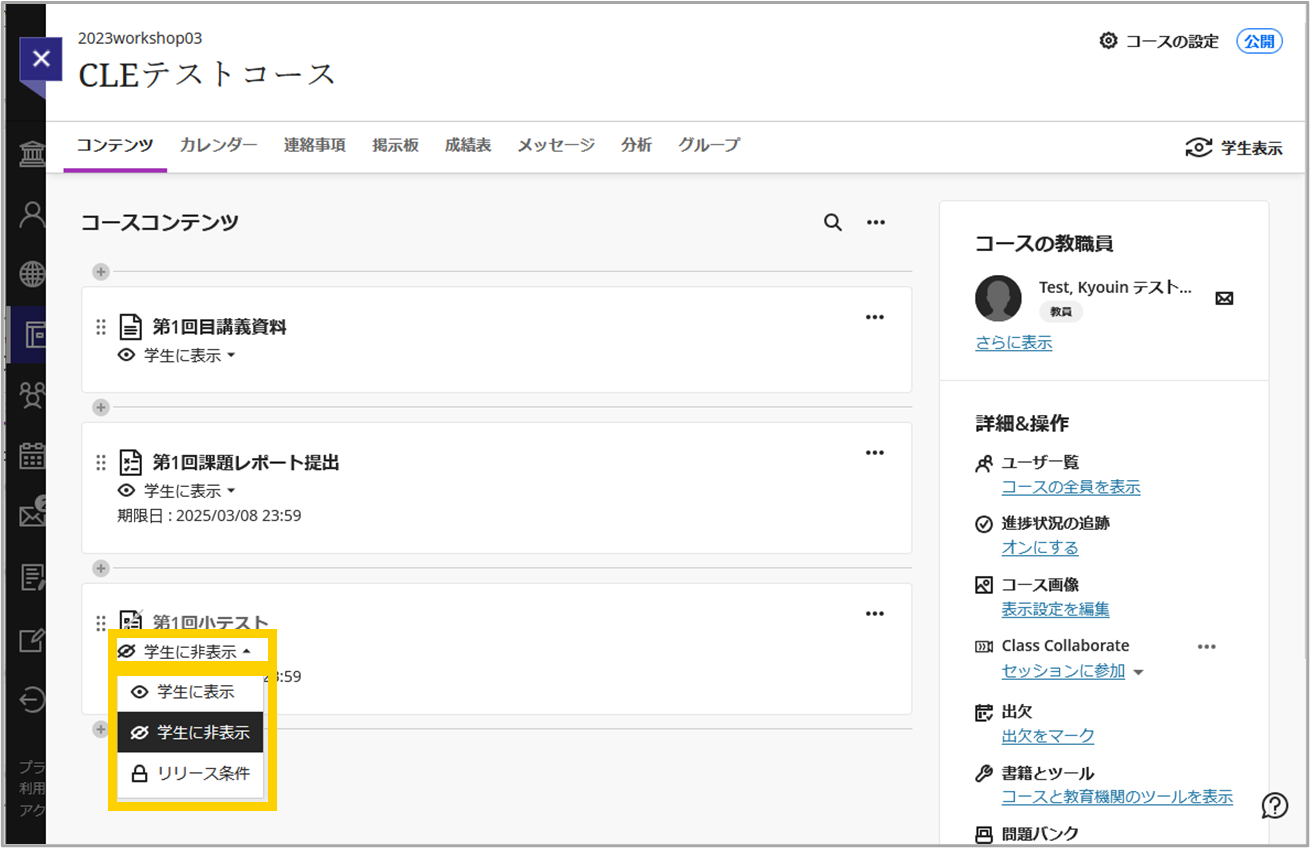Click drag handle of 第1回目講義資料
This screenshot has height=848, width=1310.
[x=100, y=327]
